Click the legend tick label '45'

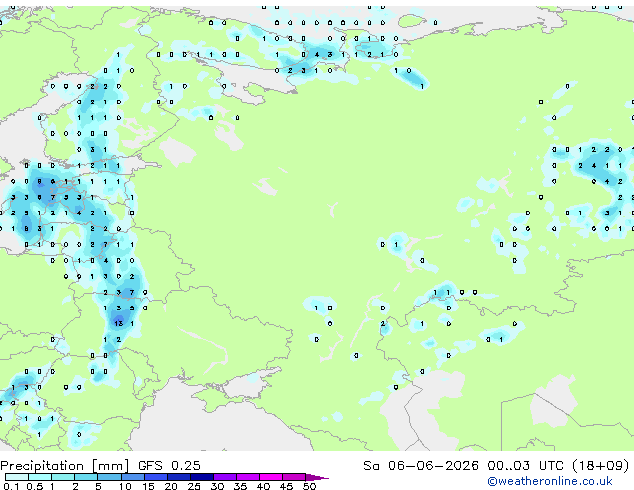286,486
